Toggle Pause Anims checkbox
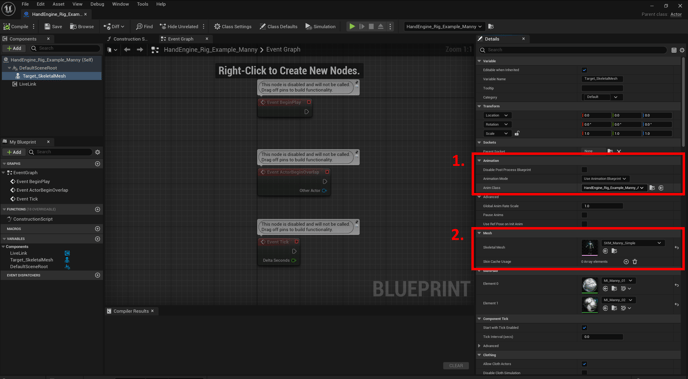The width and height of the screenshot is (688, 379). point(584,215)
